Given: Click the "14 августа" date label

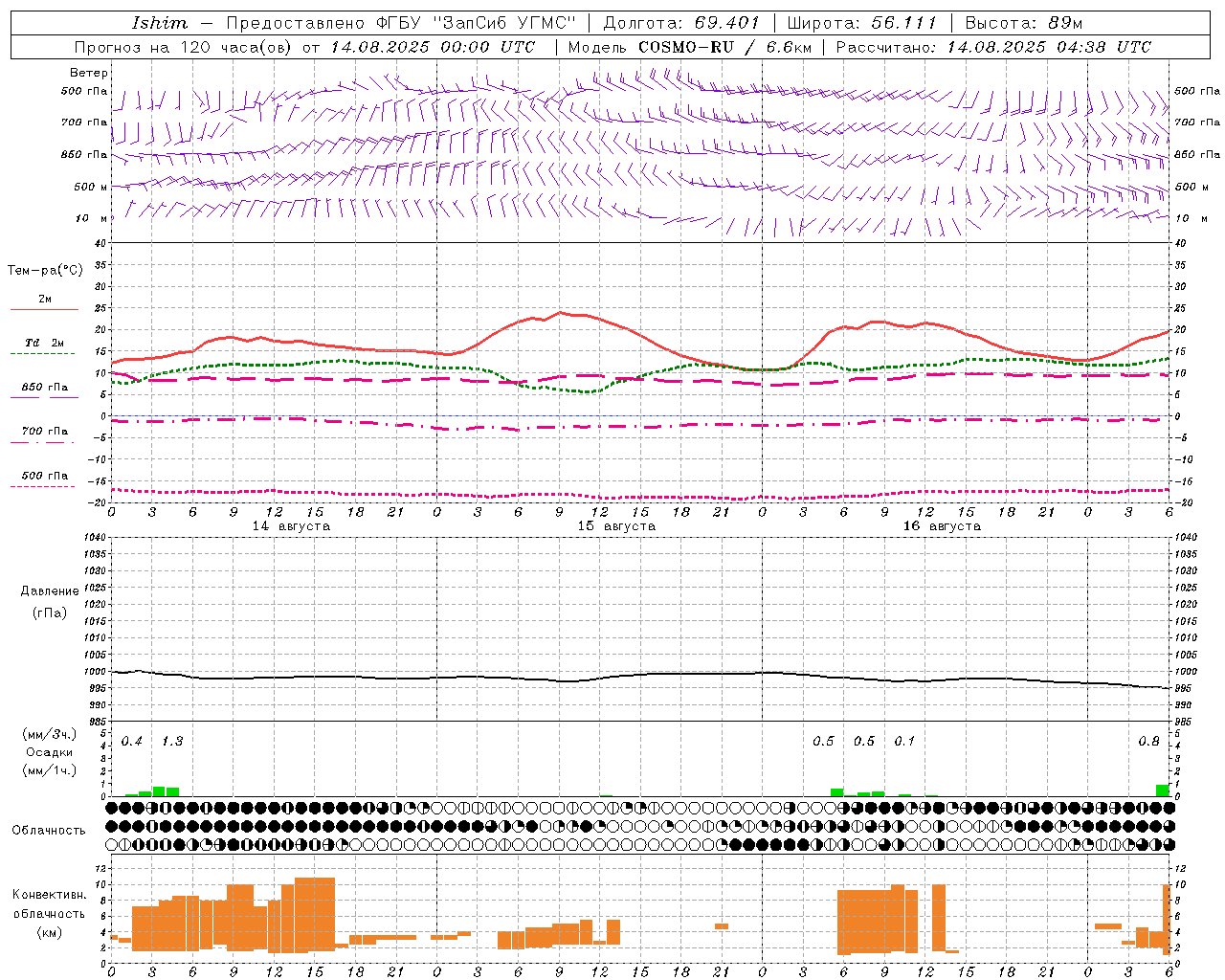Looking at the screenshot, I should pos(291,526).
